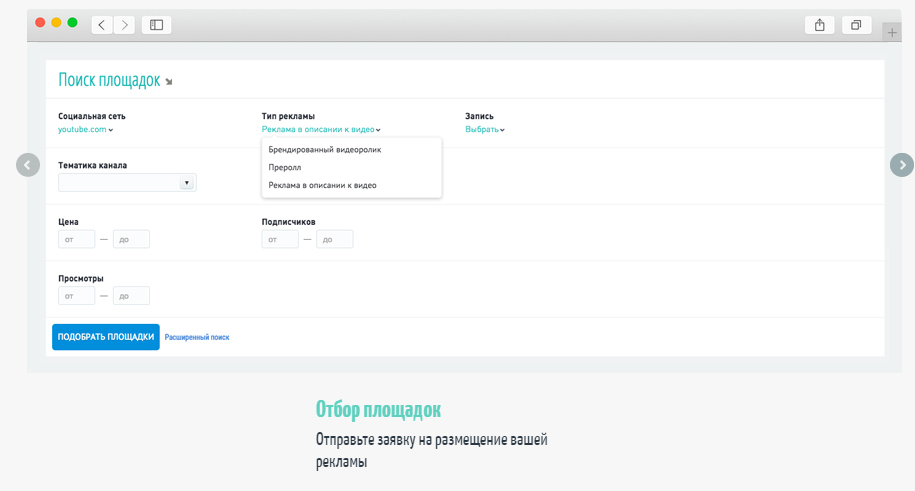
Task: Go to next slide with right arrow
Action: 901,165
